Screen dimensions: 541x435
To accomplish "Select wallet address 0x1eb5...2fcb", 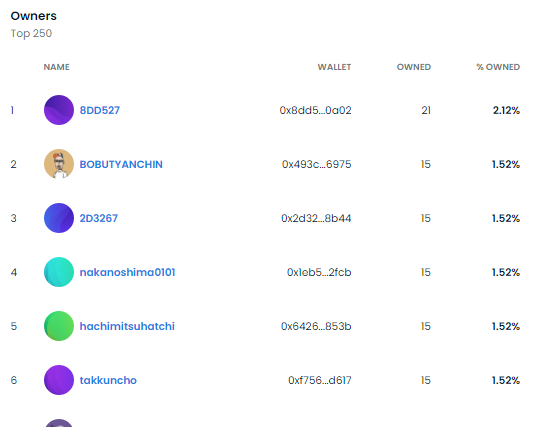I will pyautogui.click(x=319, y=272).
